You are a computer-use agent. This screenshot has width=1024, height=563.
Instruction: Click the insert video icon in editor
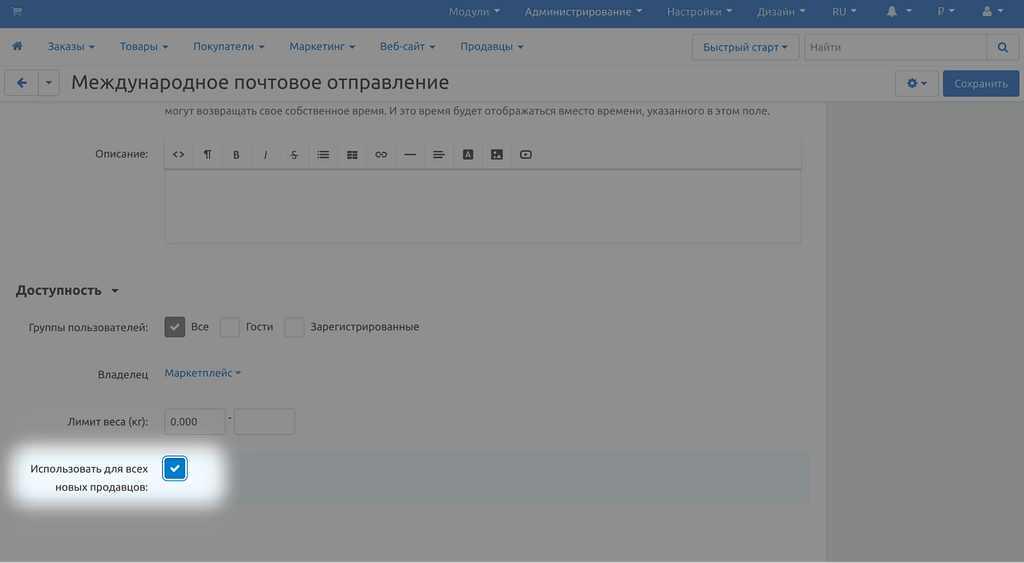pos(526,155)
